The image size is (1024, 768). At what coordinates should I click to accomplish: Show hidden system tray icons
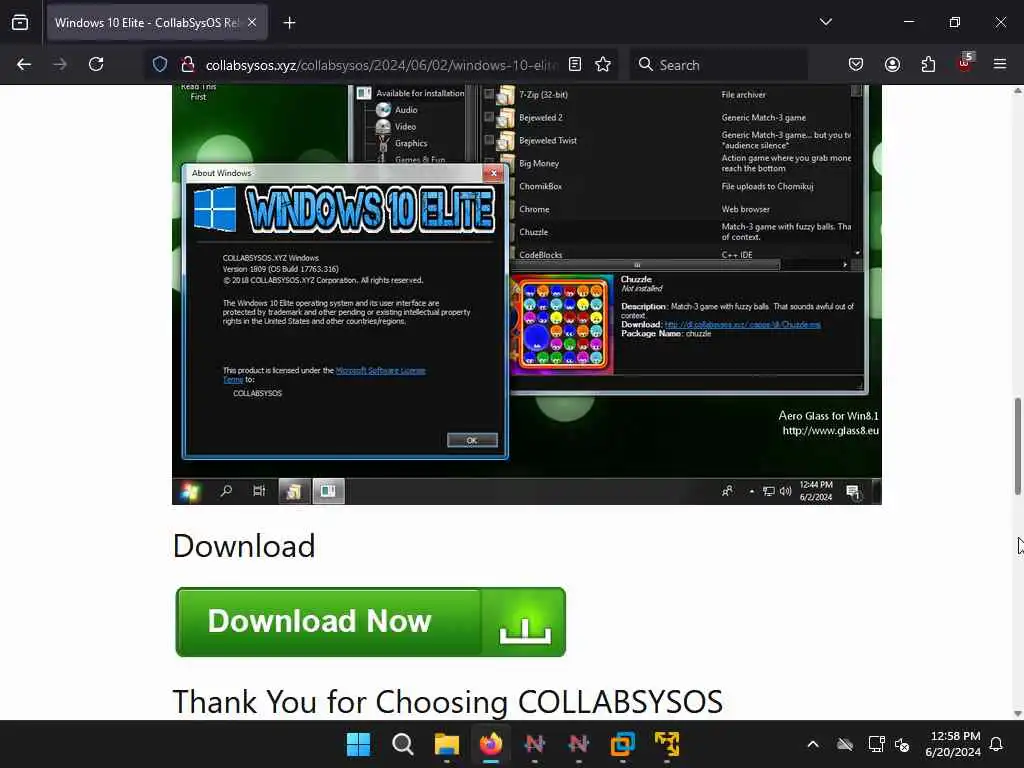812,744
